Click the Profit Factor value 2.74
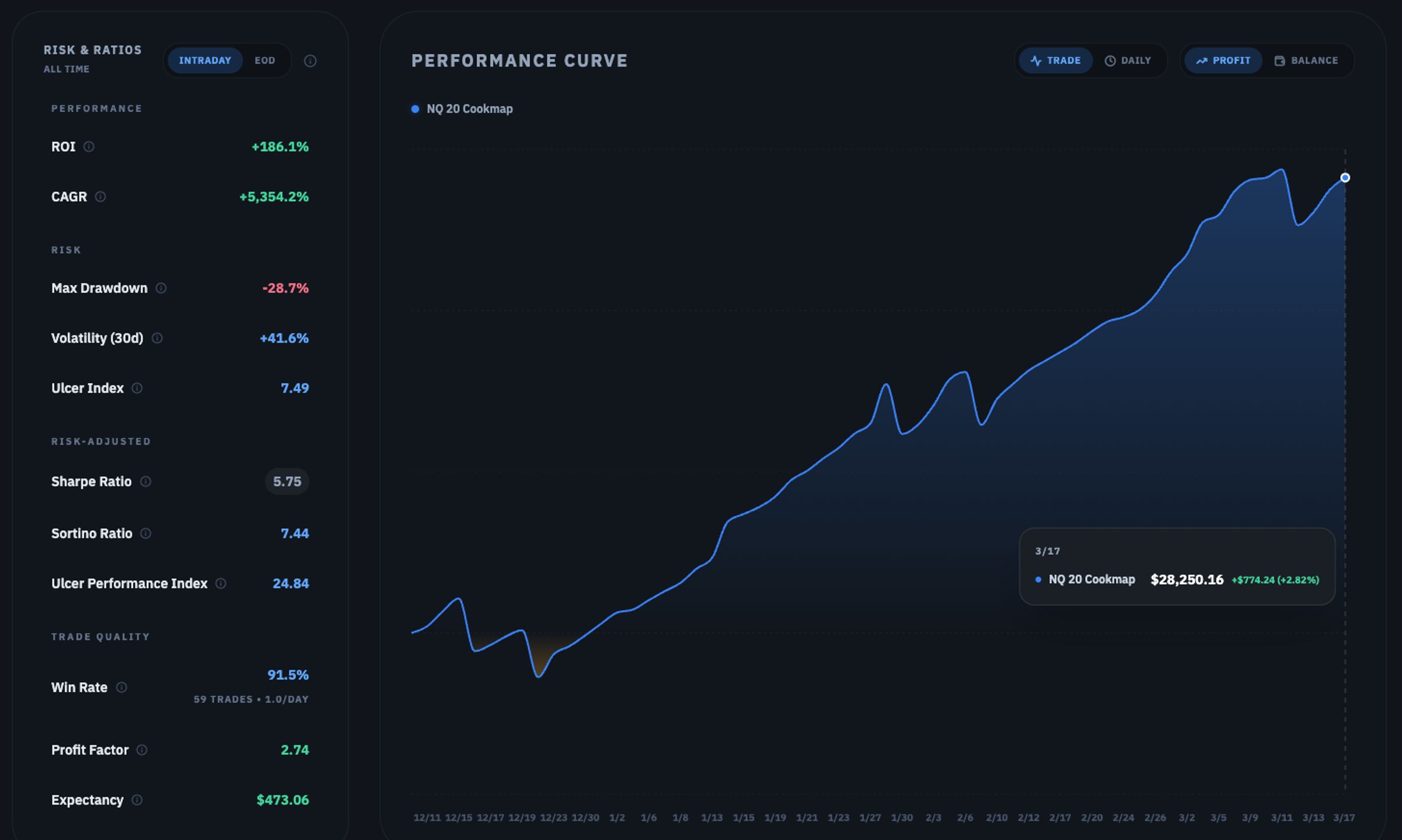 coord(295,750)
